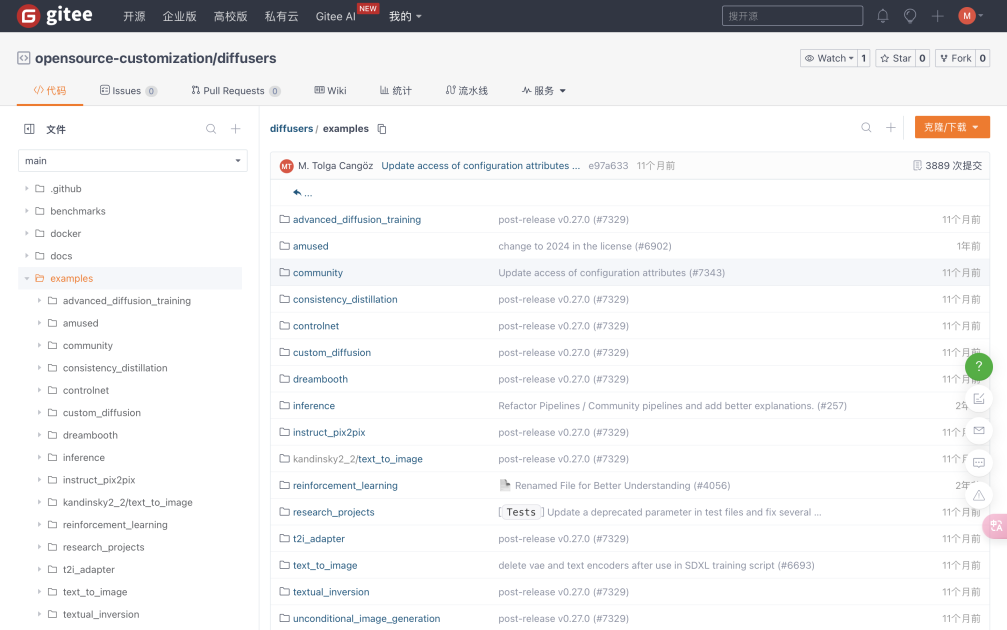The height and width of the screenshot is (630, 1007).
Task: Open the Watch dropdown
Action: [829, 58]
